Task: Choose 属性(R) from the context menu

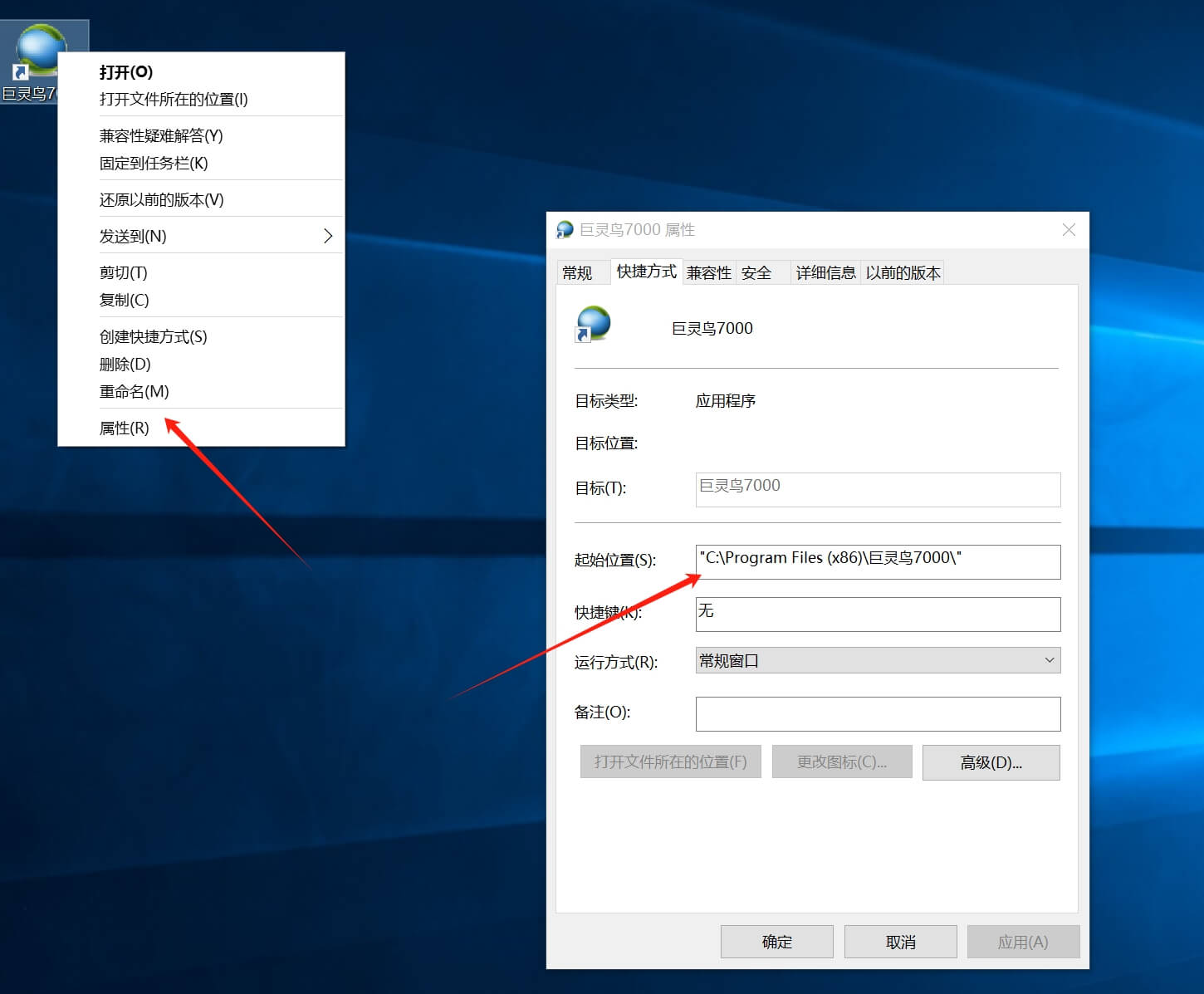Action: [x=125, y=428]
